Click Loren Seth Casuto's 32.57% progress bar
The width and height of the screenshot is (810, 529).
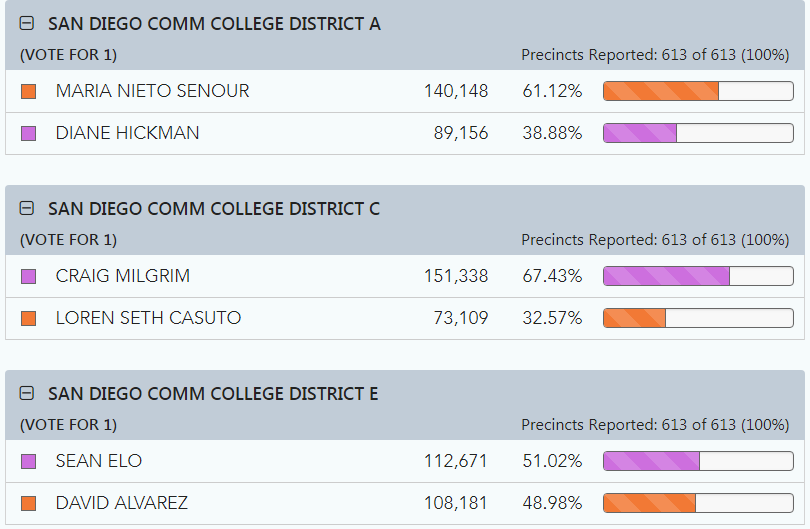click(x=698, y=318)
